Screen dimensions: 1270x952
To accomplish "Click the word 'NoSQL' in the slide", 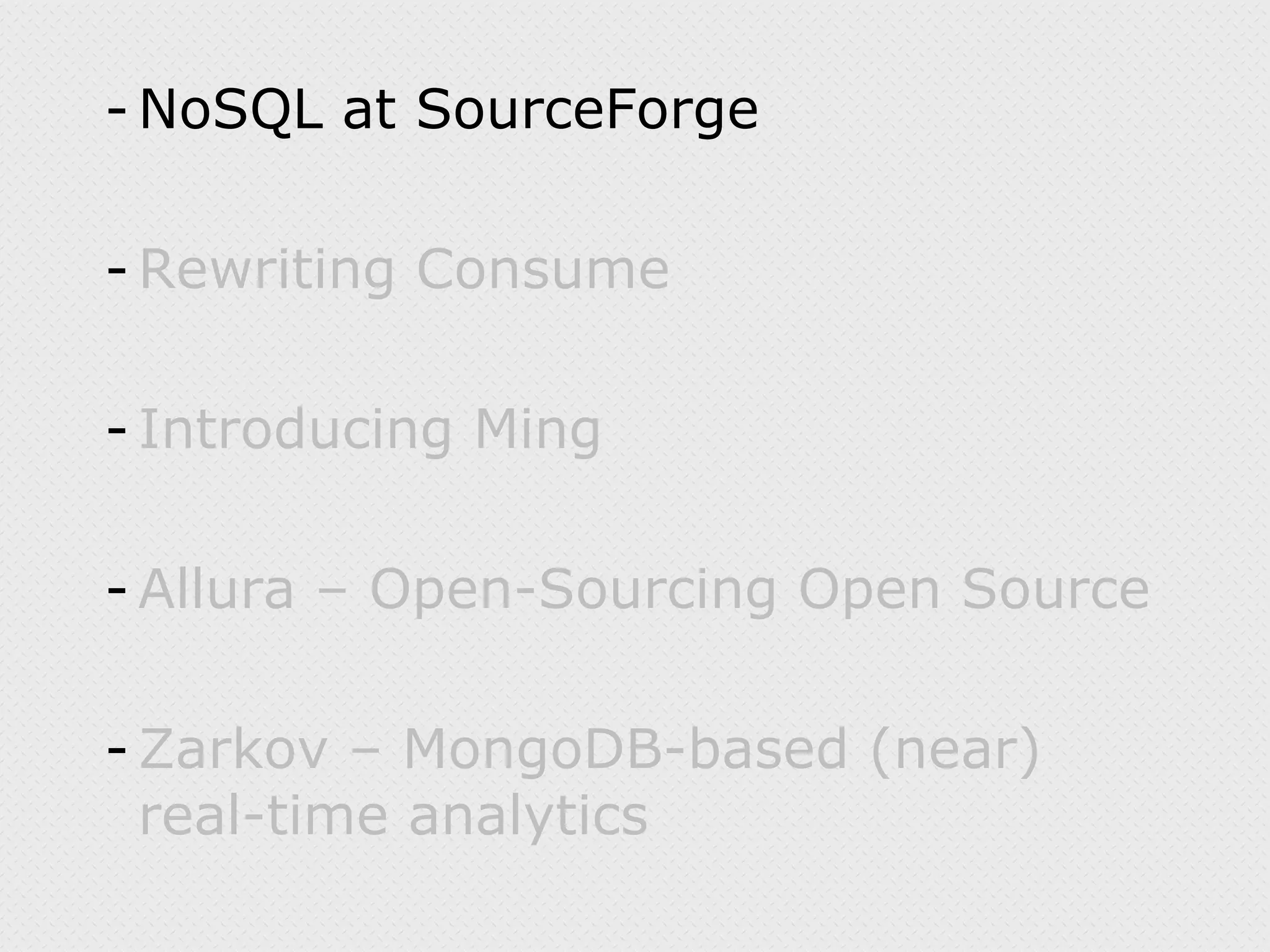I will 231,109.
